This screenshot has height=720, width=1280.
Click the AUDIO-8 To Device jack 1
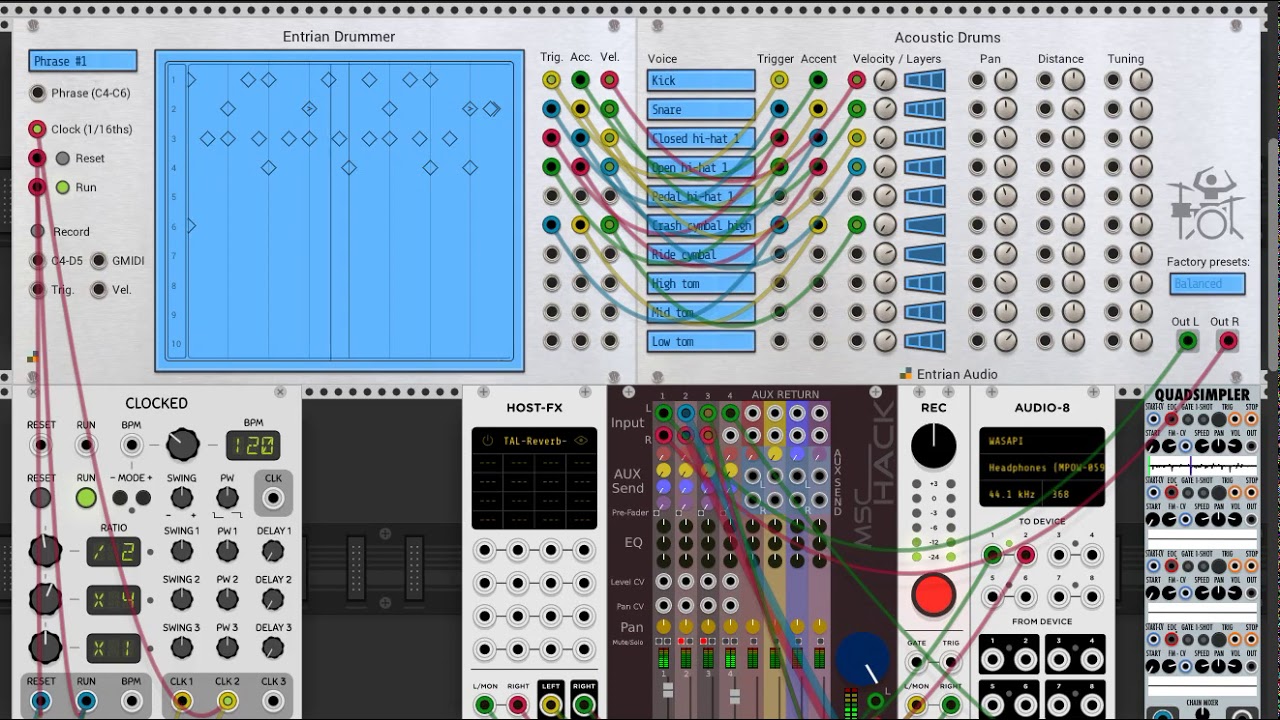(993, 555)
